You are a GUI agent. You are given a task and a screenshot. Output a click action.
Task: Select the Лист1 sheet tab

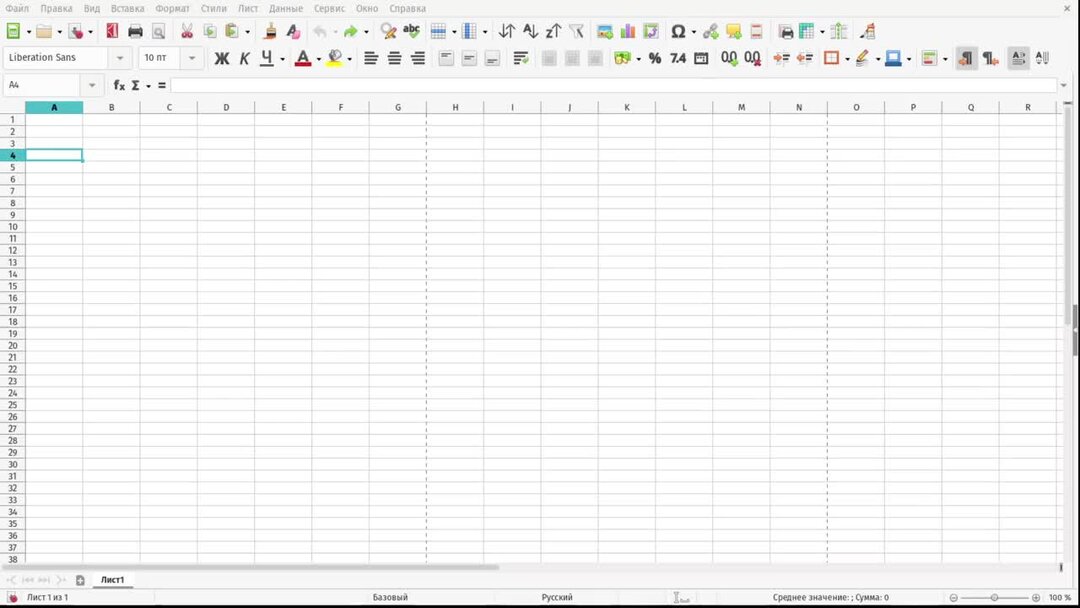click(x=112, y=580)
